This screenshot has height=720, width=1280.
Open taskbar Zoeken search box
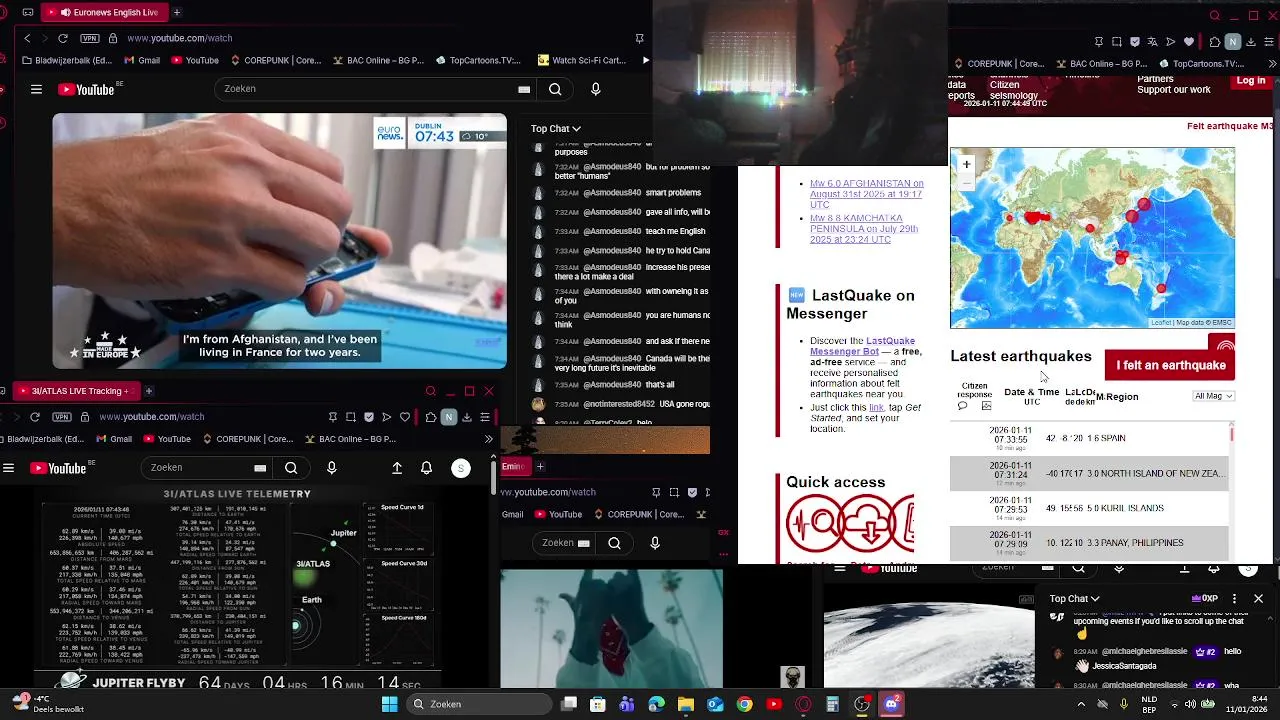479,704
